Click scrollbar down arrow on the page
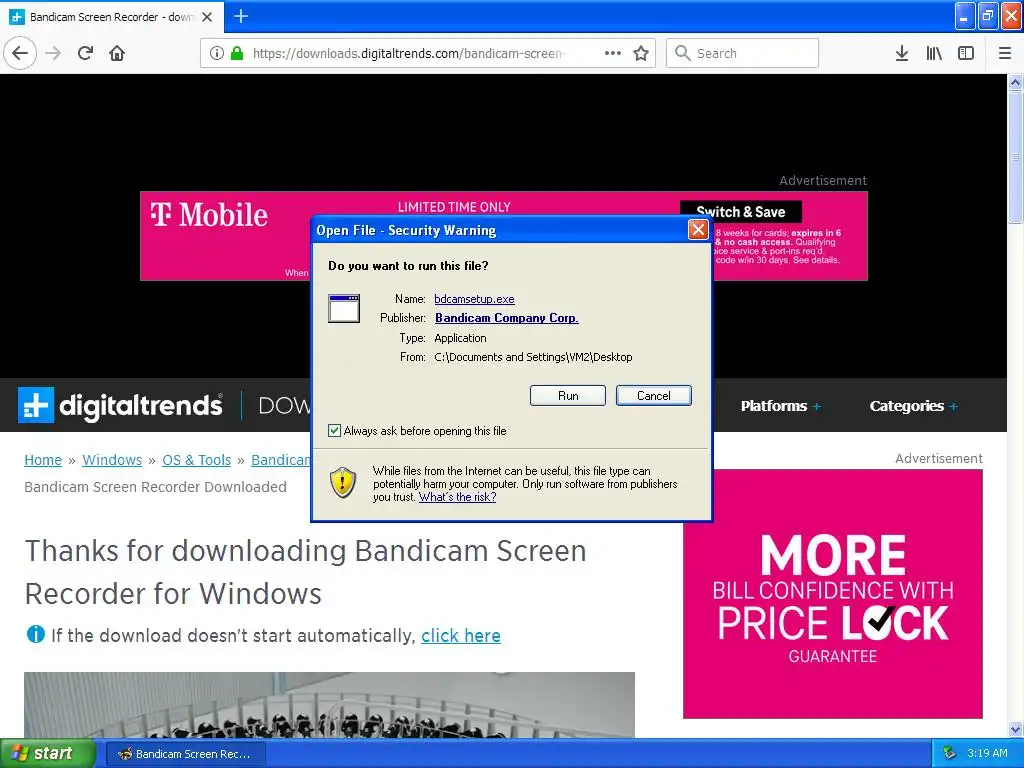This screenshot has height=768, width=1024. [x=1016, y=729]
